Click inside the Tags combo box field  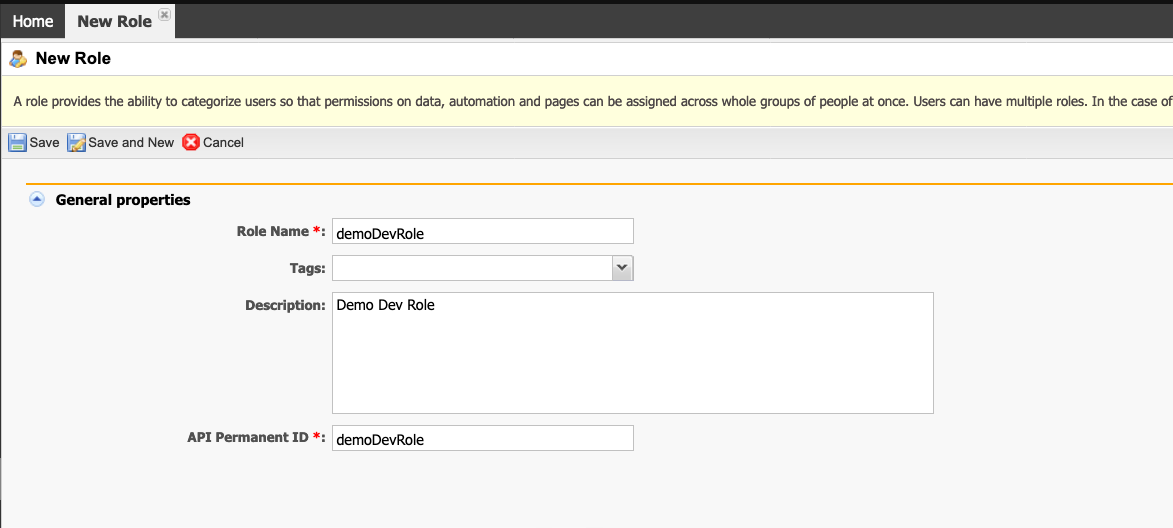pyautogui.click(x=472, y=268)
